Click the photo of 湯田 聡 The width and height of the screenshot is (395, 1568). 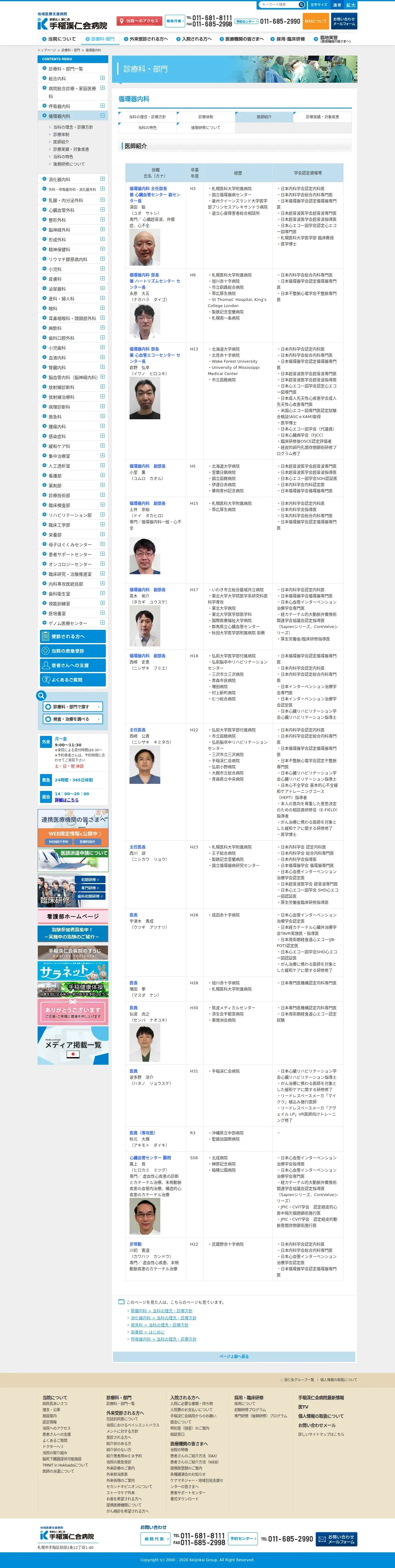point(145,247)
